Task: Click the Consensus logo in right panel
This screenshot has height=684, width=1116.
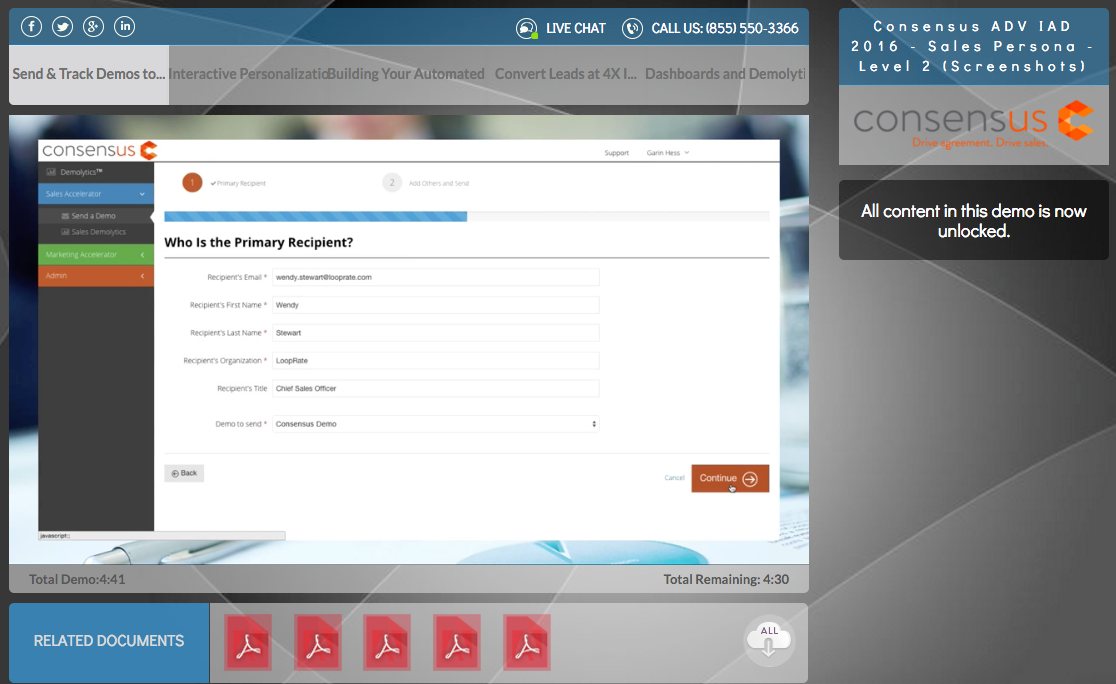Action: [x=973, y=125]
